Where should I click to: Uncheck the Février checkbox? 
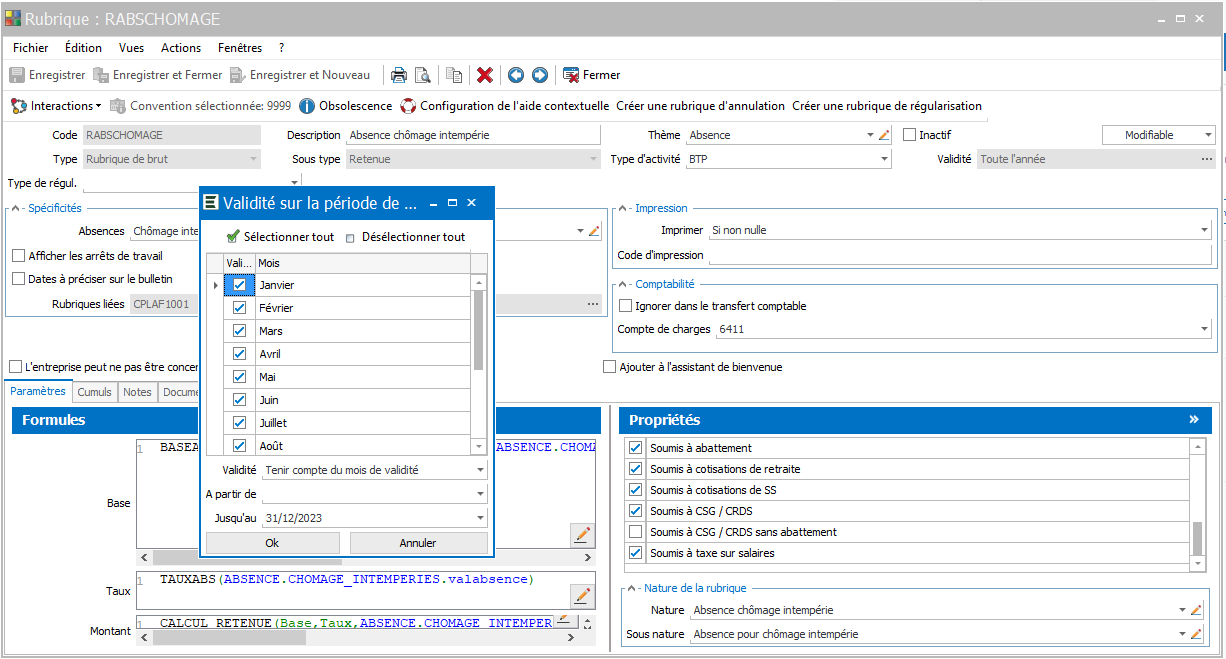tap(239, 308)
